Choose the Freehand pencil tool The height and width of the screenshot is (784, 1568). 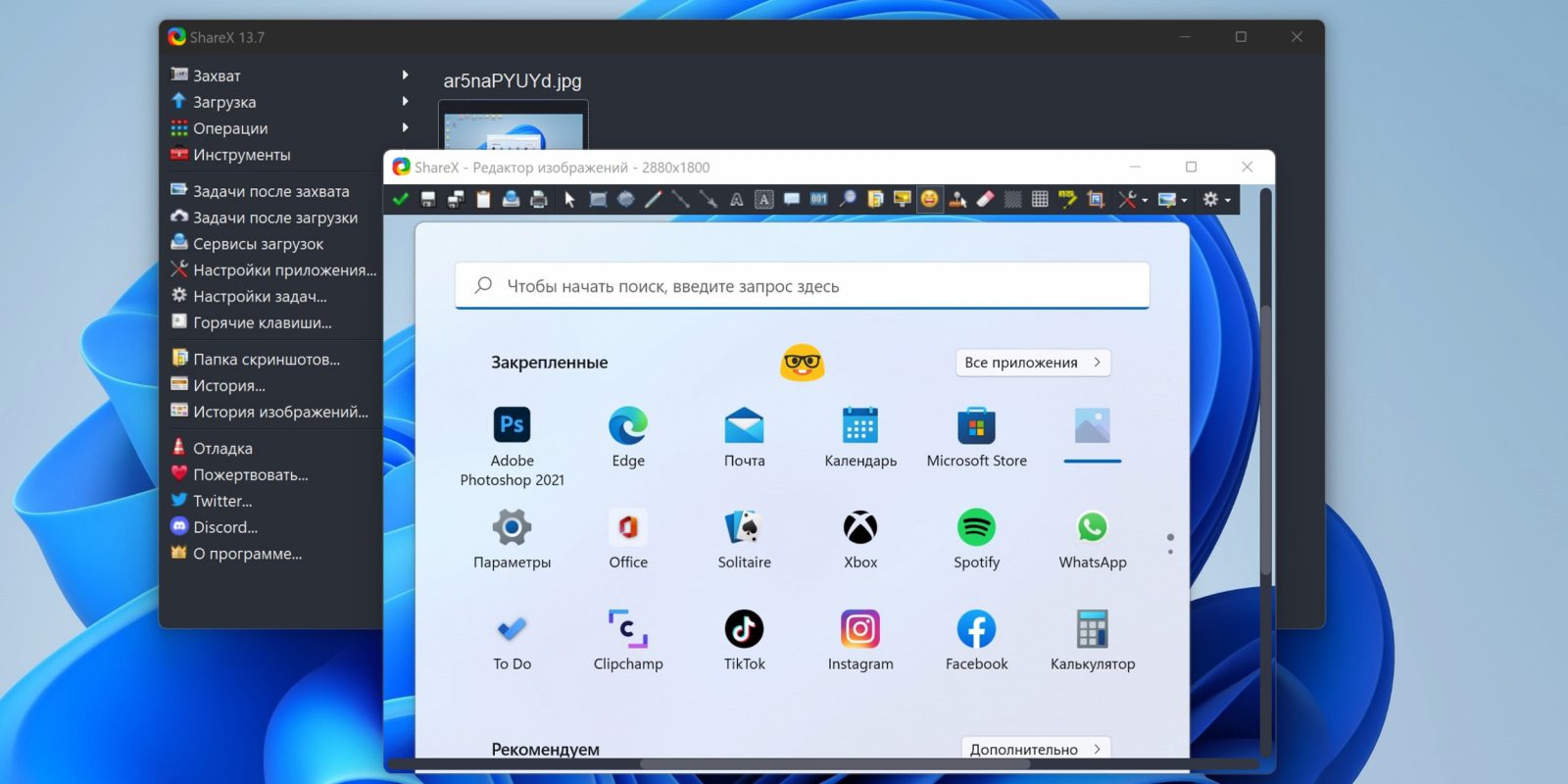[x=653, y=199]
